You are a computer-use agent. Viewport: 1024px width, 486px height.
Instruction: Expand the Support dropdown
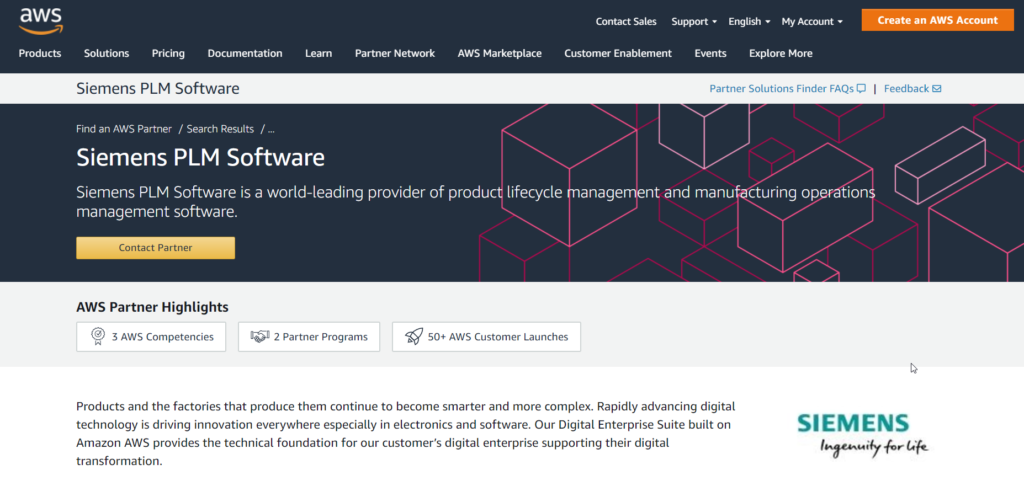pyautogui.click(x=694, y=21)
